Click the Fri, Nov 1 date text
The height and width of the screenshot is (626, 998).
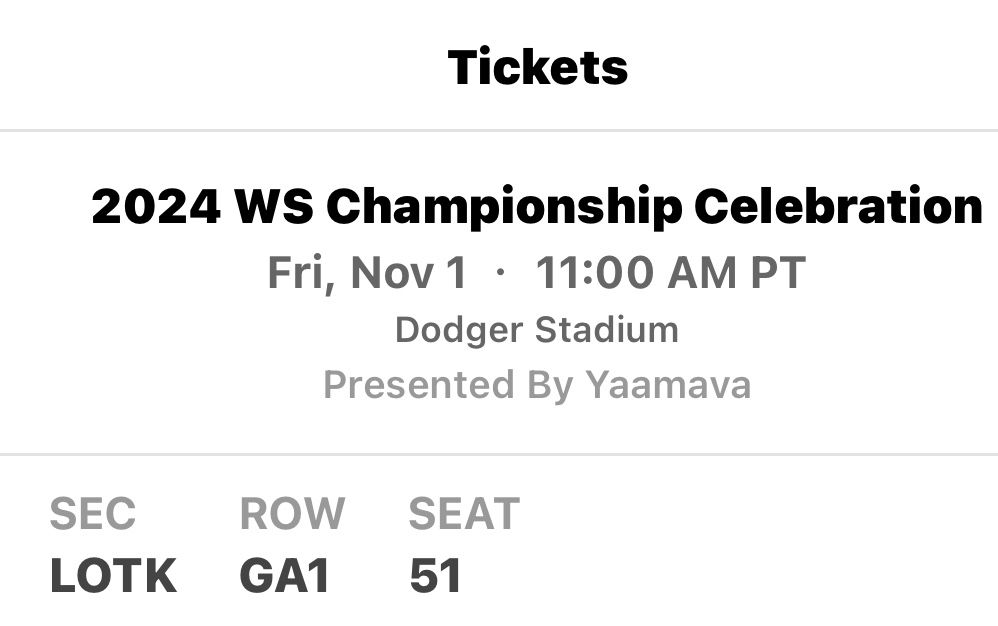point(370,272)
